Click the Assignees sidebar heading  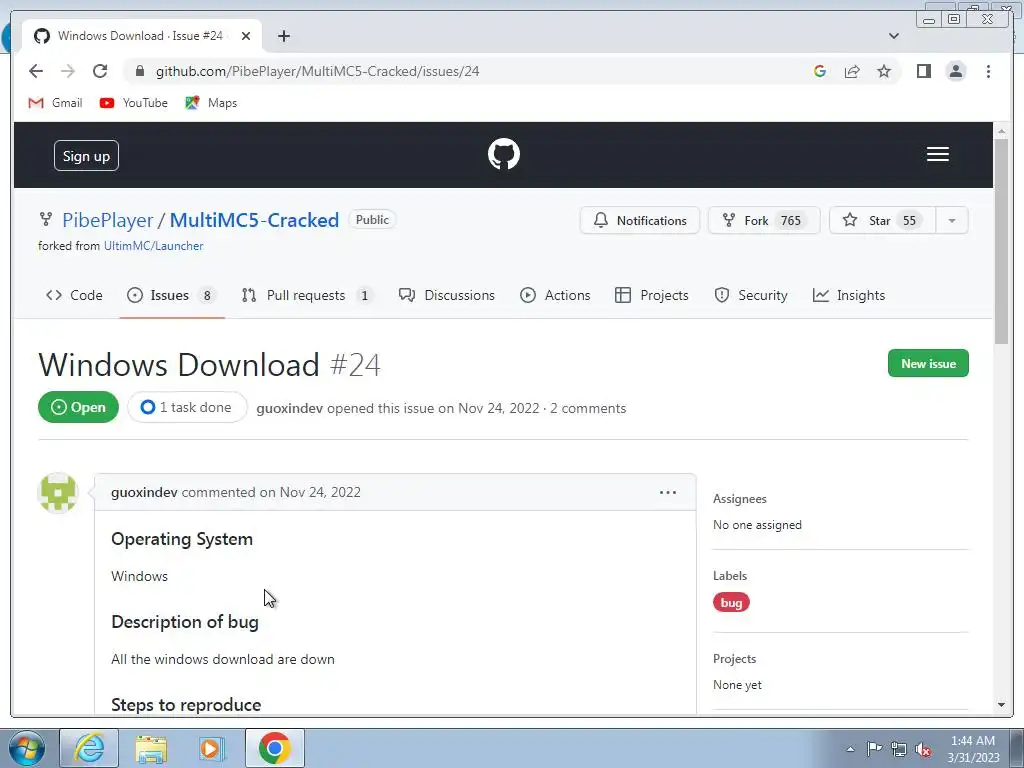[740, 499]
